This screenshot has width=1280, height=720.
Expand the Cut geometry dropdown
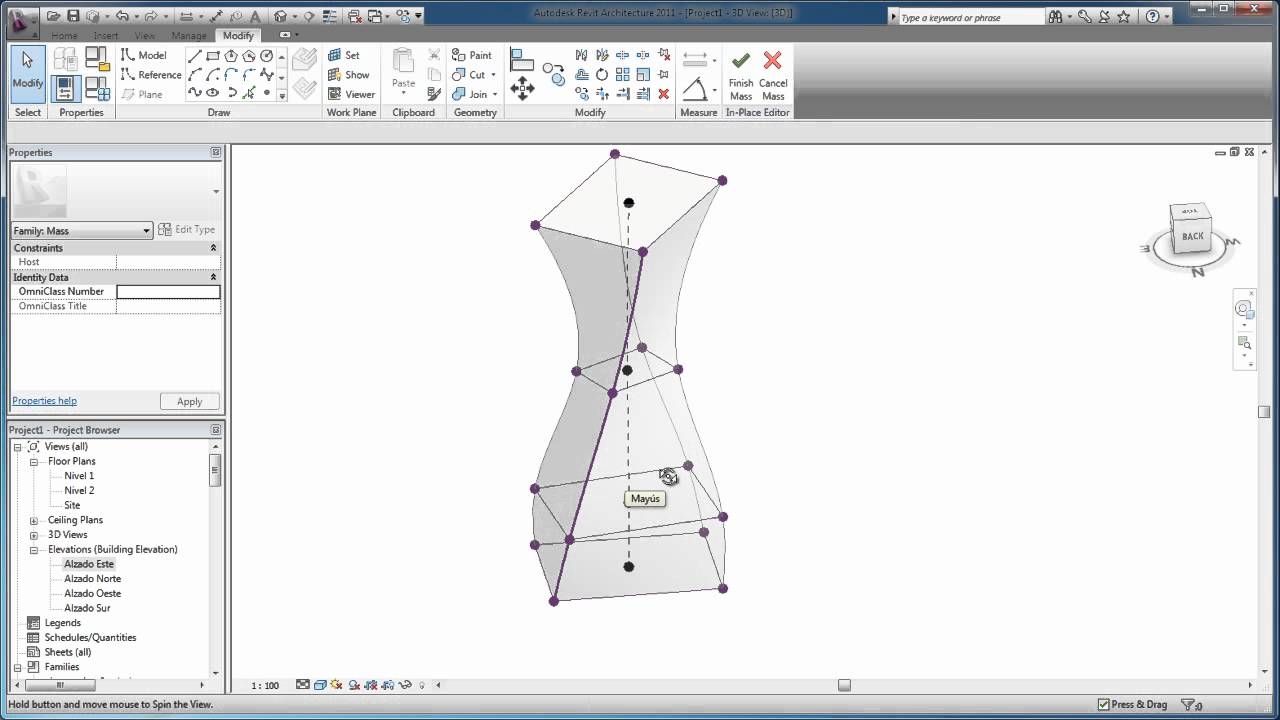(x=493, y=75)
